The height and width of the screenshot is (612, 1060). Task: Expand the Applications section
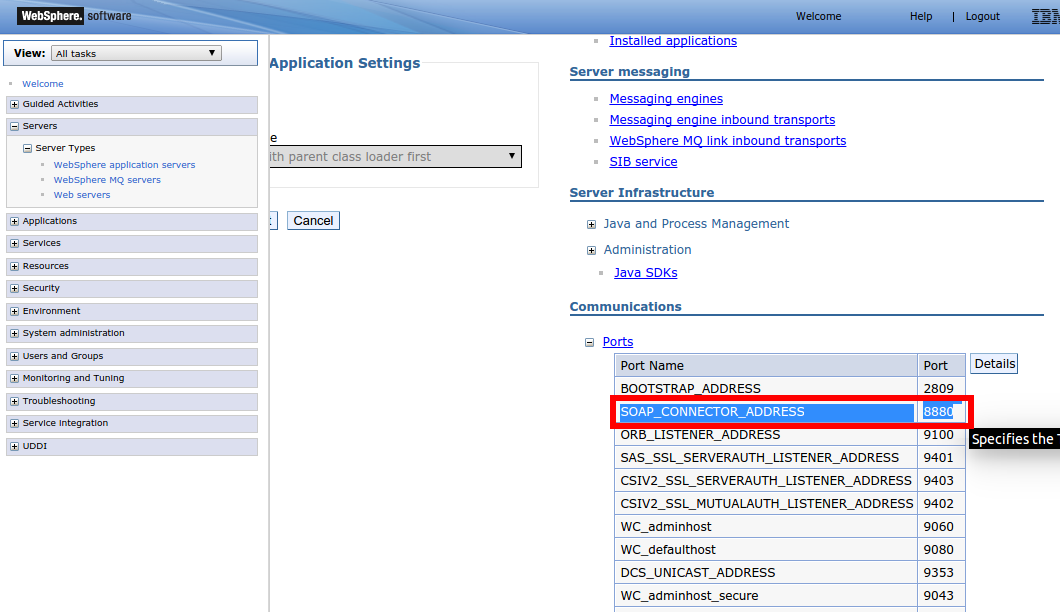tap(14, 221)
